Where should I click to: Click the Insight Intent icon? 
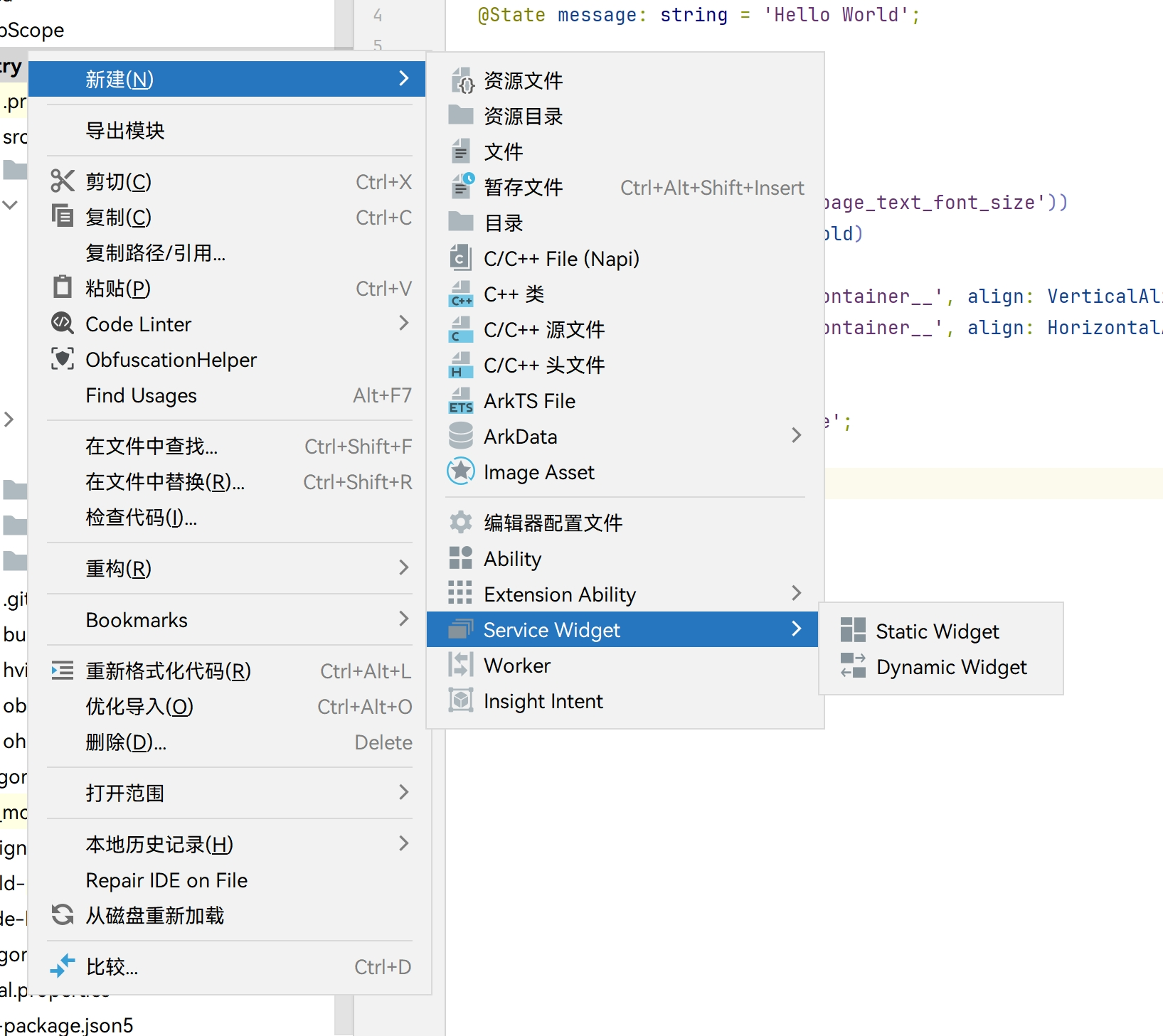point(461,700)
